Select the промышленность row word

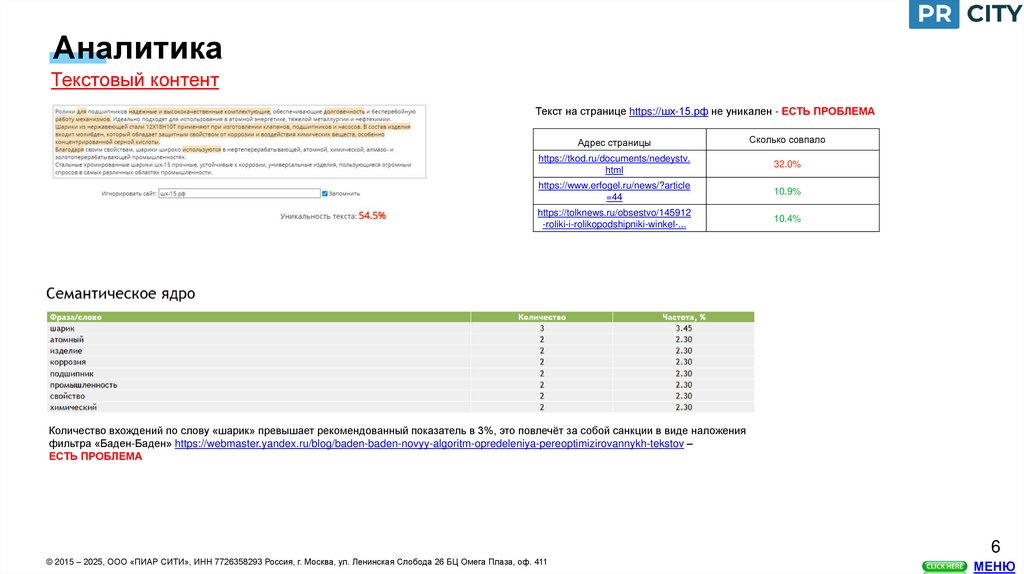[84, 385]
